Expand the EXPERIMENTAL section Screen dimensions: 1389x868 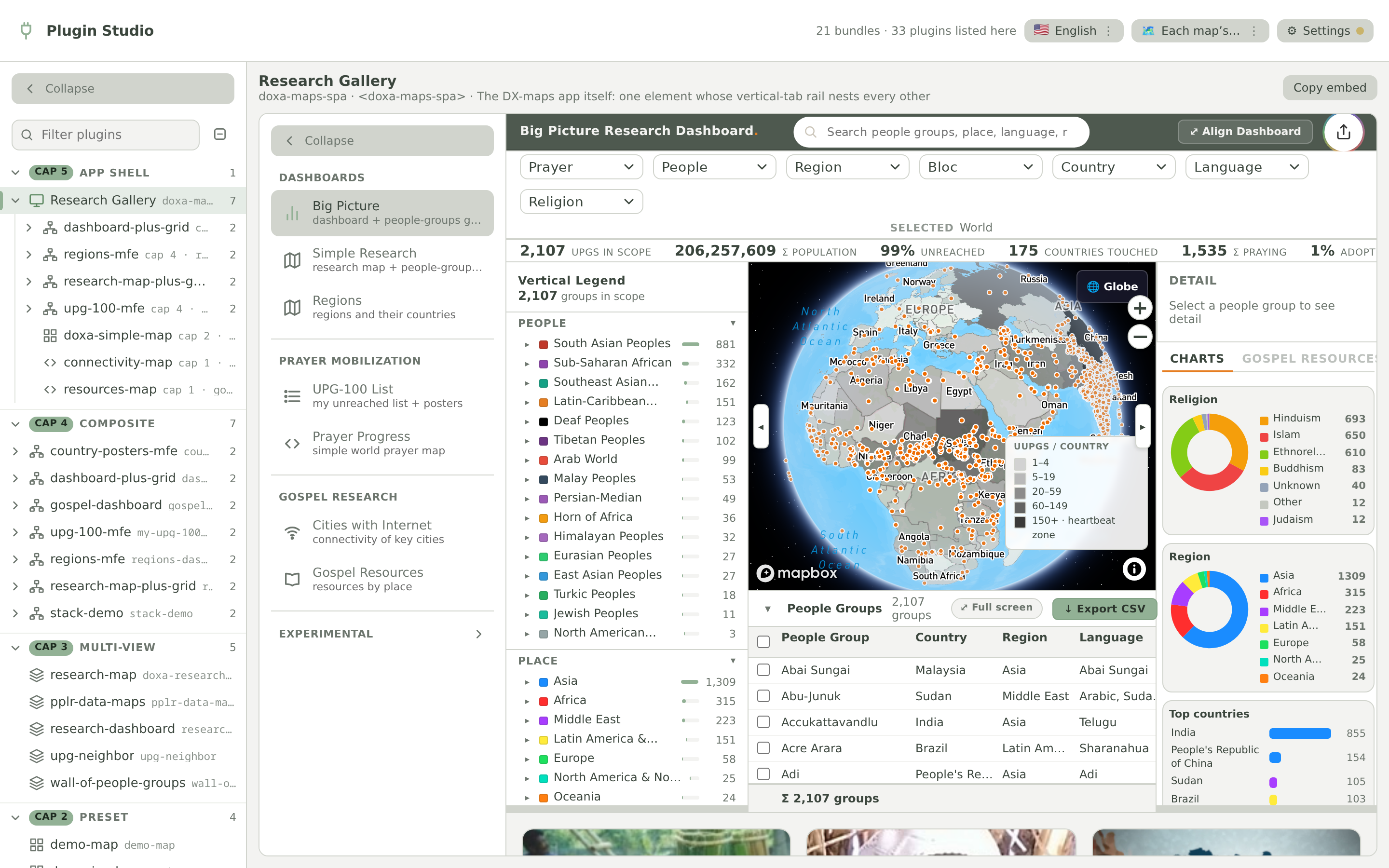(382, 634)
